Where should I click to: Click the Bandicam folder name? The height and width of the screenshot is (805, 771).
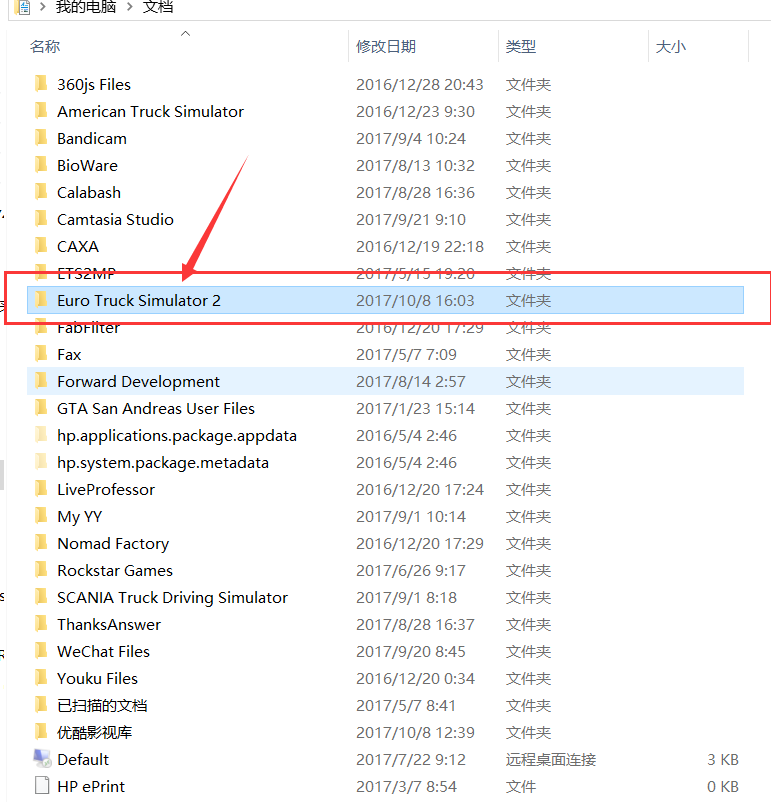pos(92,139)
